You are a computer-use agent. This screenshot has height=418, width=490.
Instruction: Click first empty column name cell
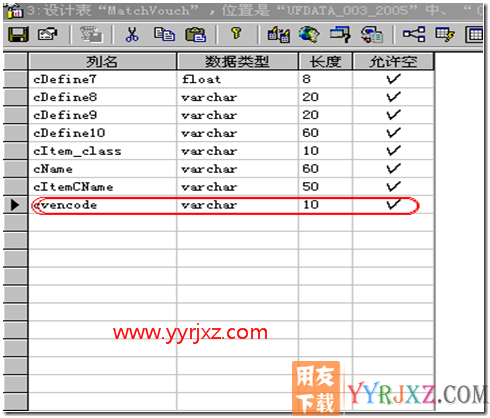click(x=103, y=223)
